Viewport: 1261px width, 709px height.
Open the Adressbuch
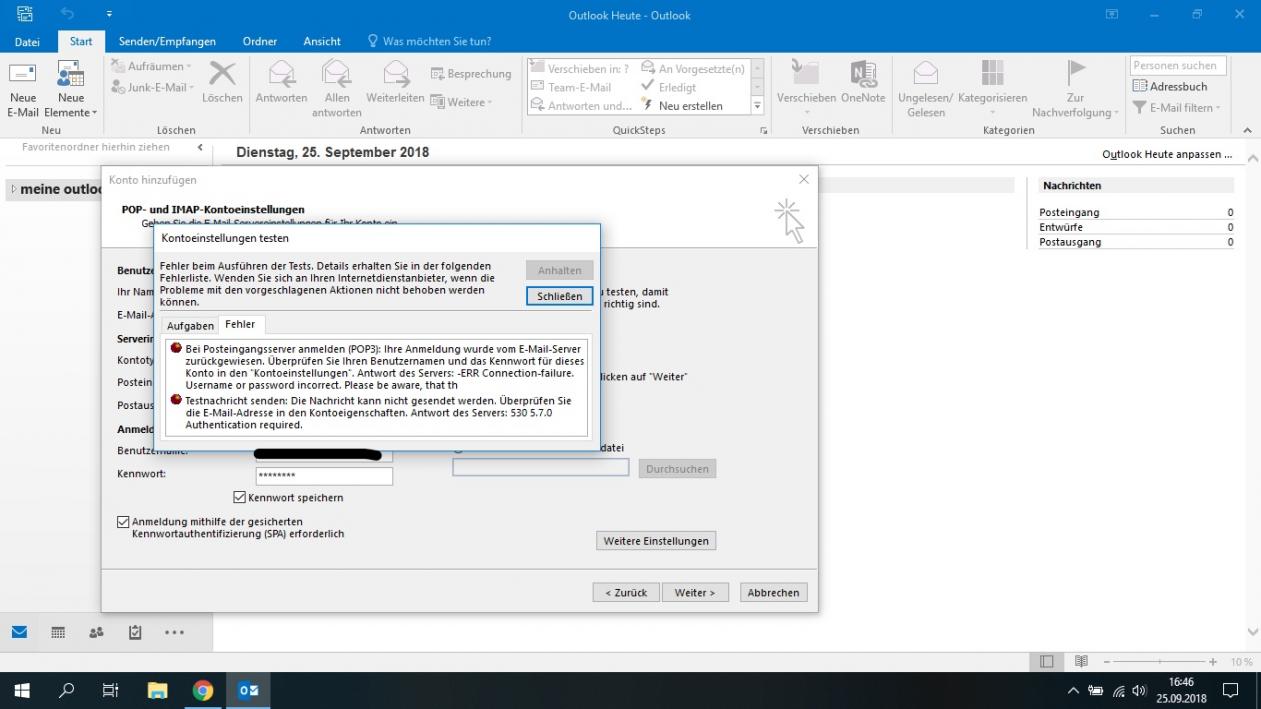[1170, 87]
